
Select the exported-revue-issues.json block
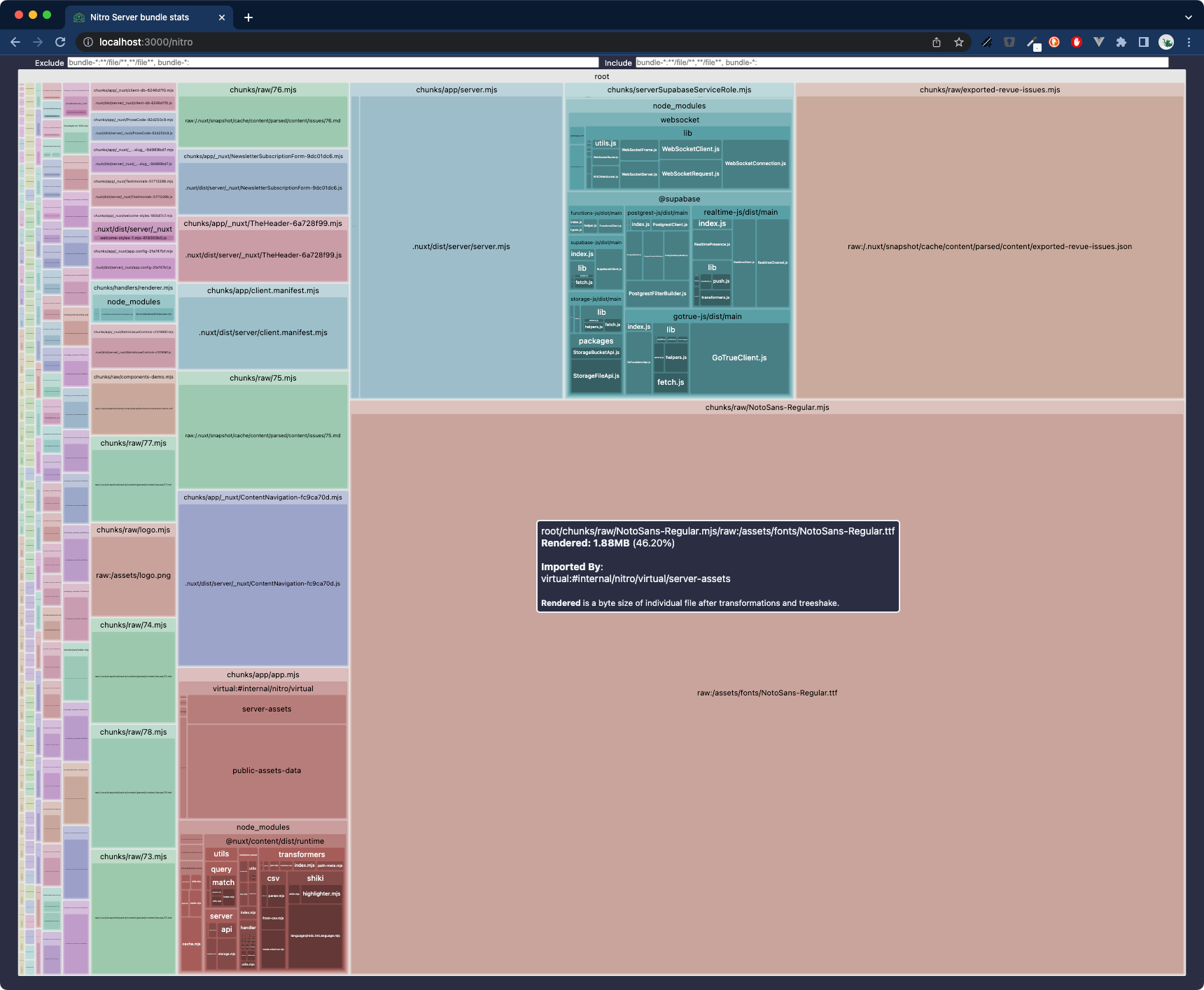tap(990, 246)
